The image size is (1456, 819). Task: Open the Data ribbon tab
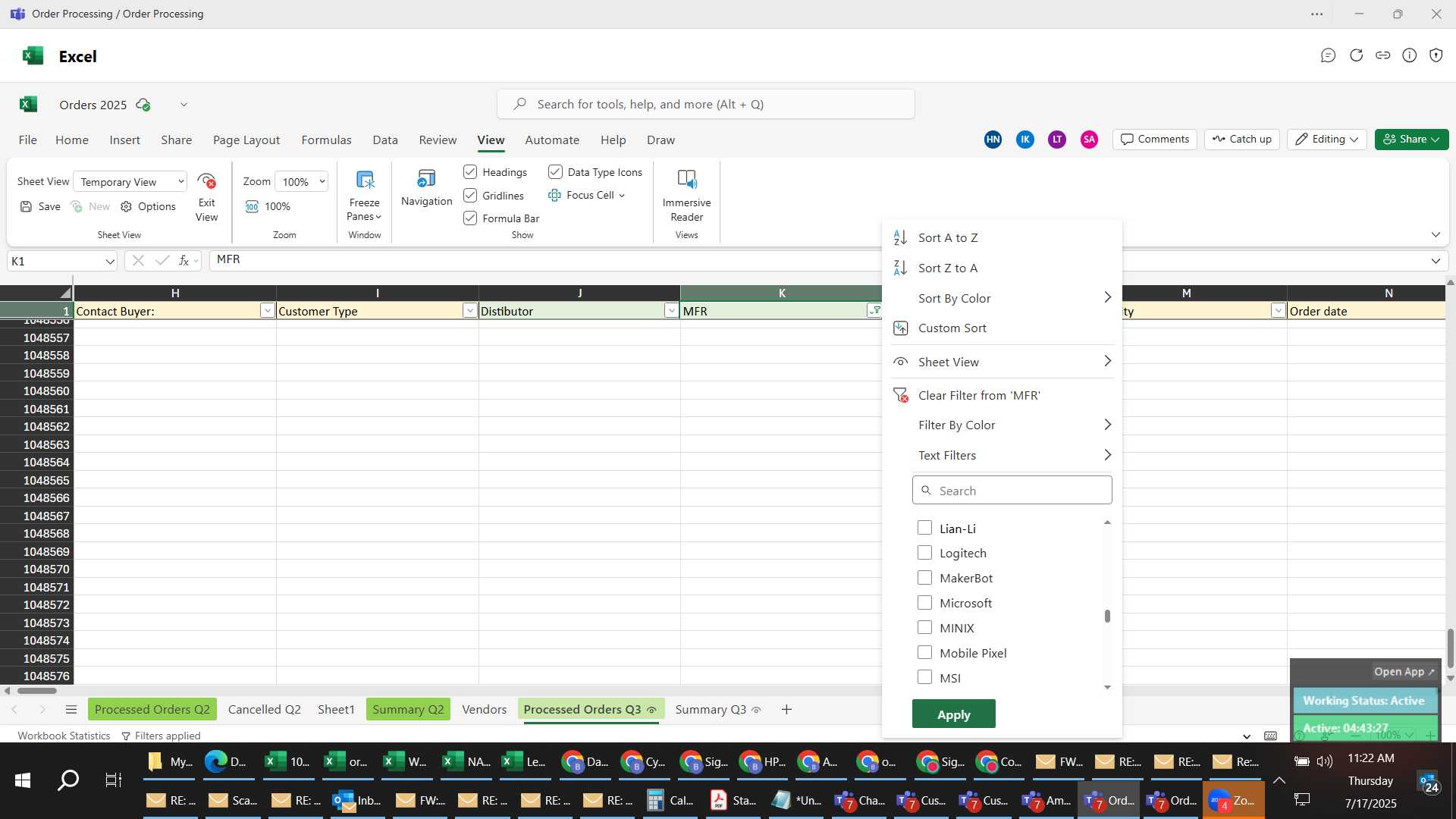tap(385, 140)
